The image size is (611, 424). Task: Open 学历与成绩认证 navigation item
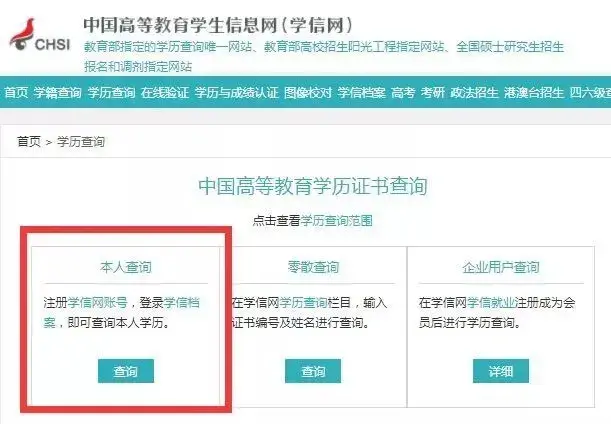coord(237,93)
